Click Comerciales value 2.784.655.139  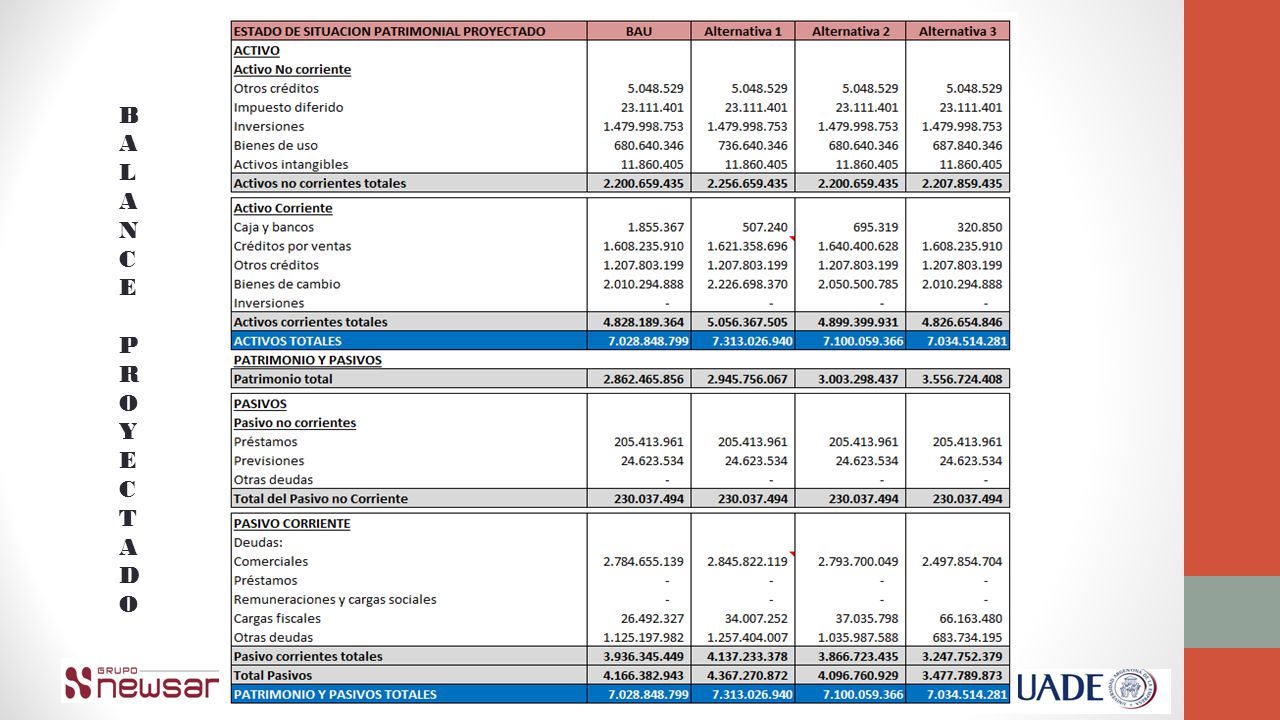(x=644, y=562)
